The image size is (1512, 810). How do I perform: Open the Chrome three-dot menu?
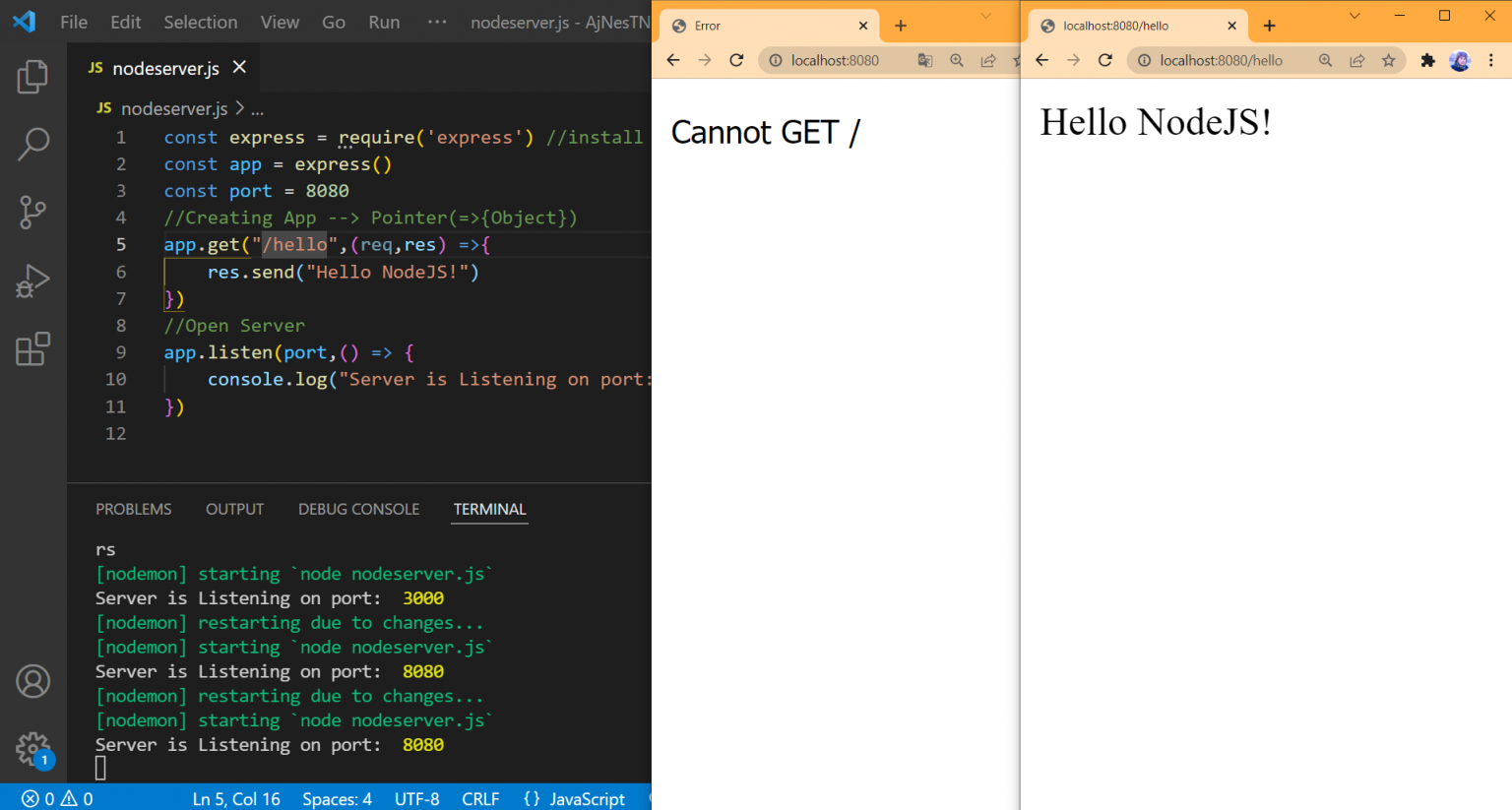tap(1491, 61)
